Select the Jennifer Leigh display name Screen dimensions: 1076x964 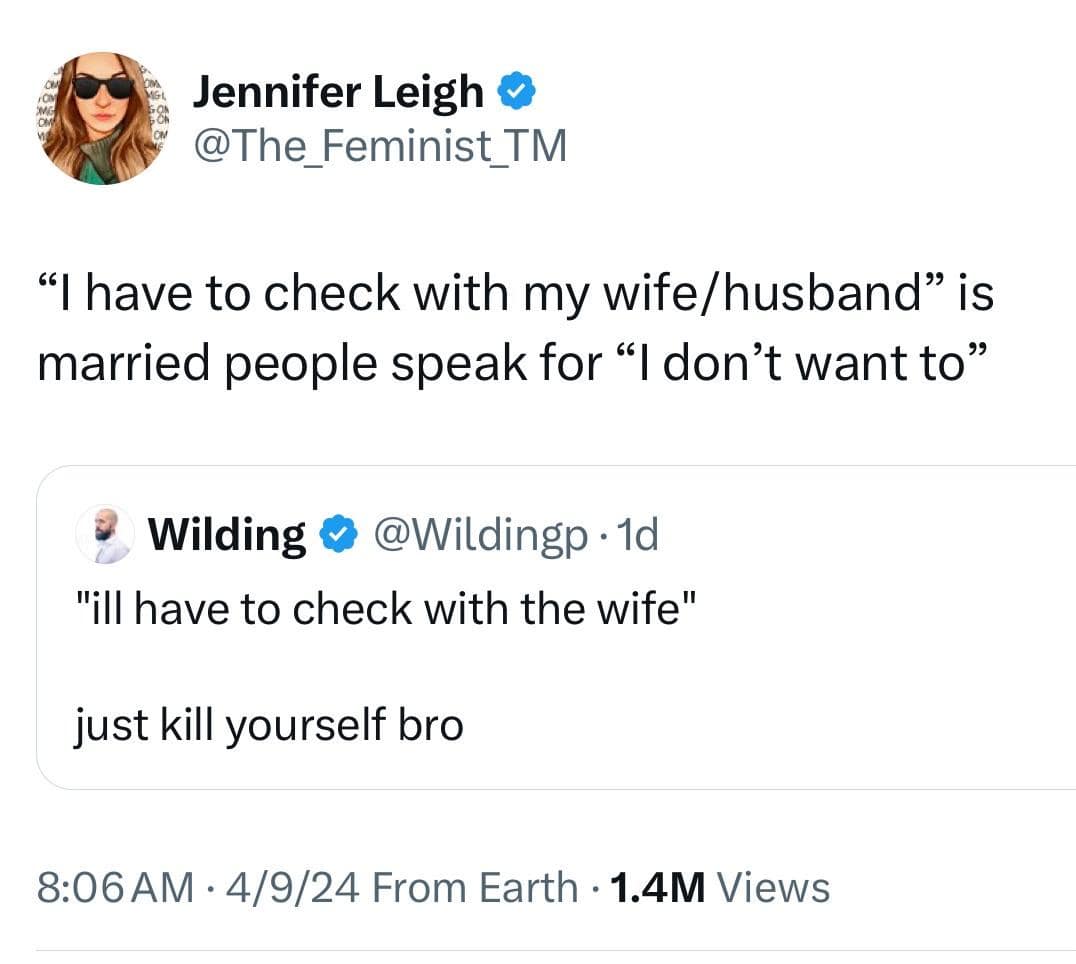(337, 90)
